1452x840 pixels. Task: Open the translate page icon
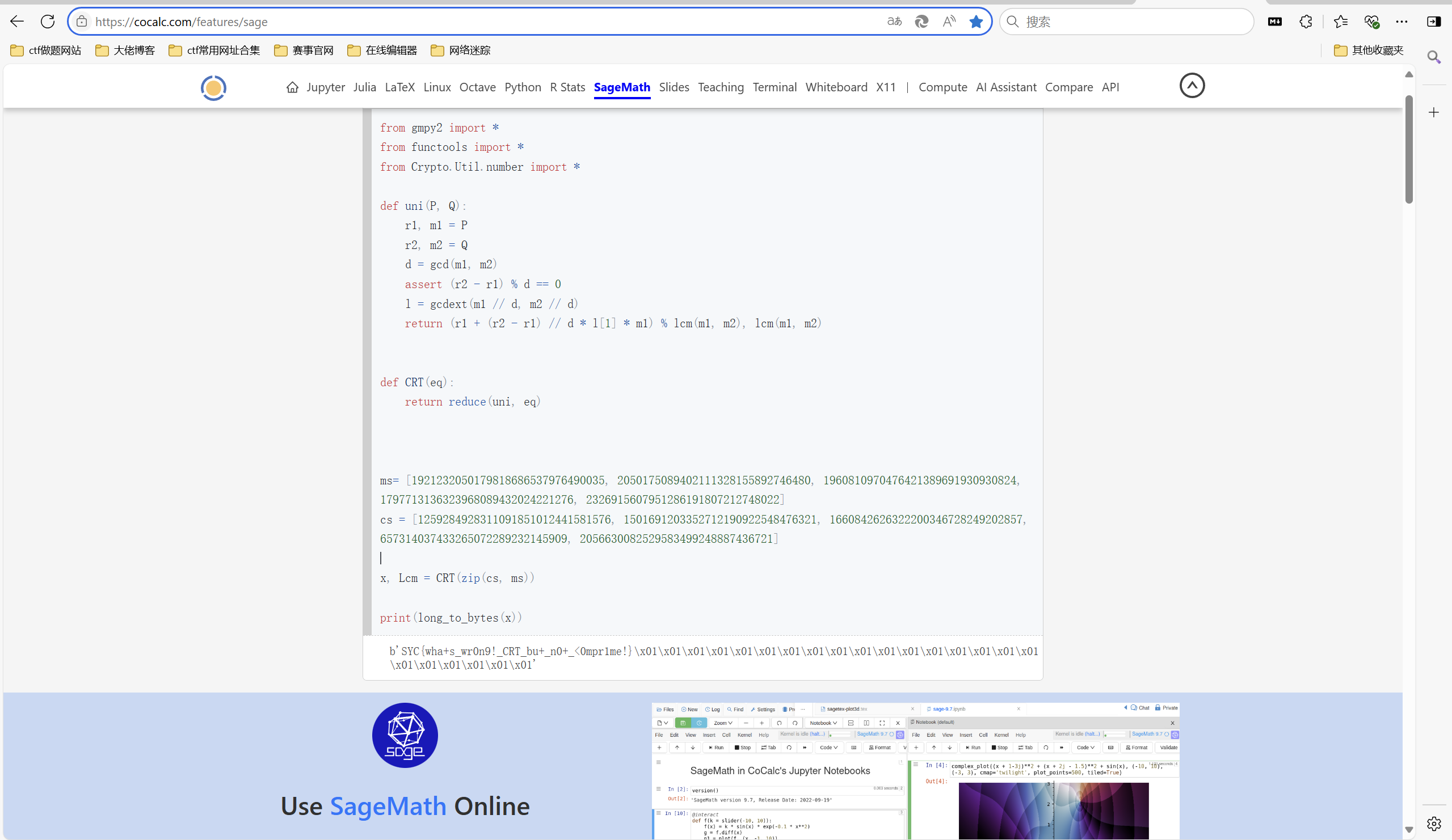(894, 22)
